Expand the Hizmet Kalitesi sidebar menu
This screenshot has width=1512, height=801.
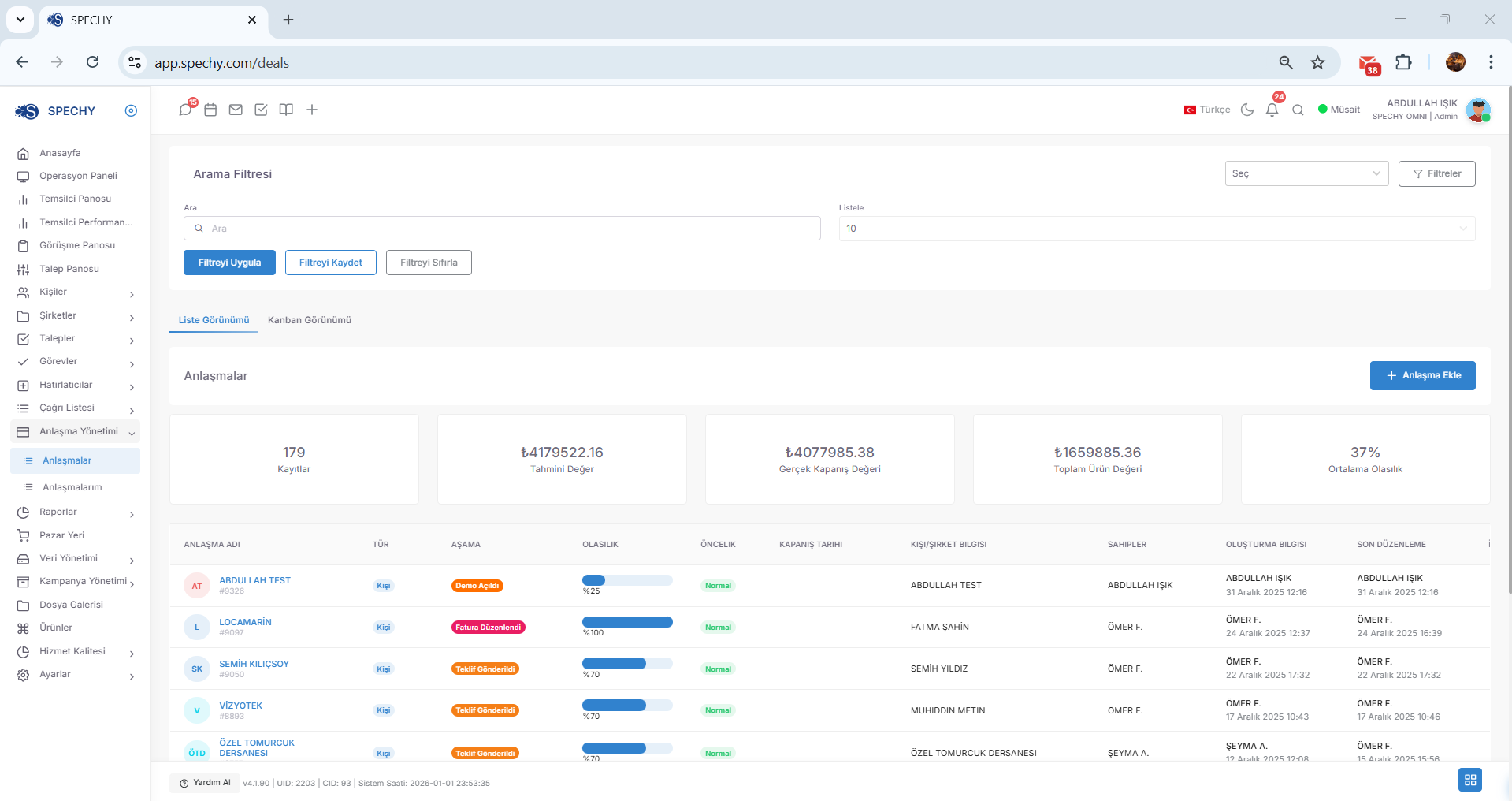pyautogui.click(x=75, y=652)
